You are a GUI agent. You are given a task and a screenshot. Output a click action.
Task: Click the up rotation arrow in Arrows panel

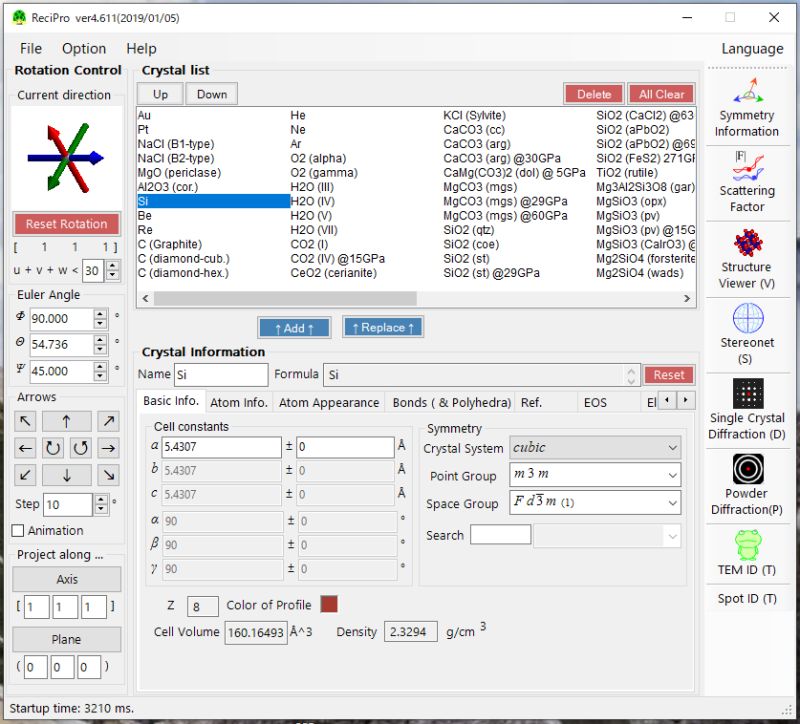click(66, 421)
